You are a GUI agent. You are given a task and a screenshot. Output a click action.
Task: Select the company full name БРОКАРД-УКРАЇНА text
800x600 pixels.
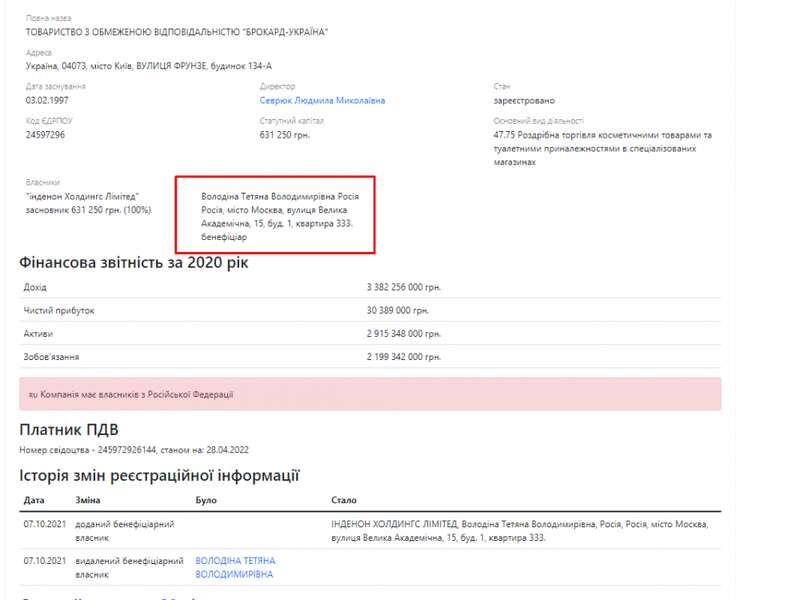pos(177,32)
